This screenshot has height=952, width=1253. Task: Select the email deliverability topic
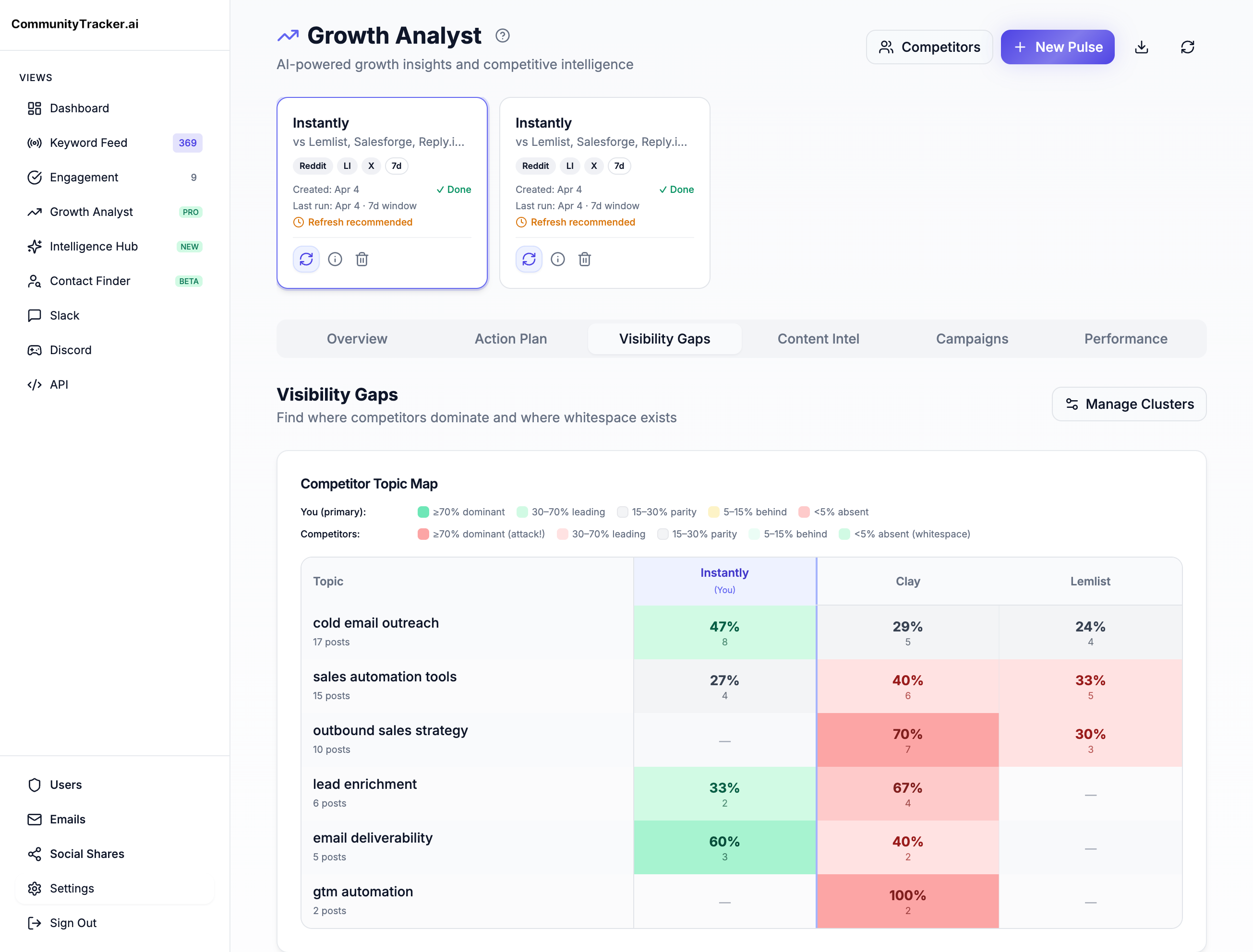click(373, 839)
